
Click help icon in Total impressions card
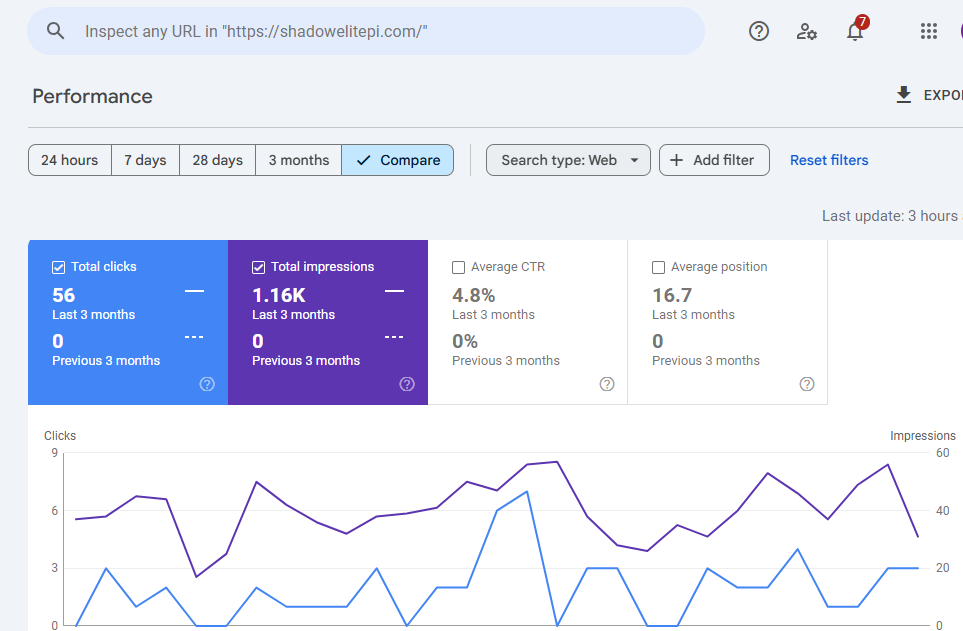coord(407,384)
